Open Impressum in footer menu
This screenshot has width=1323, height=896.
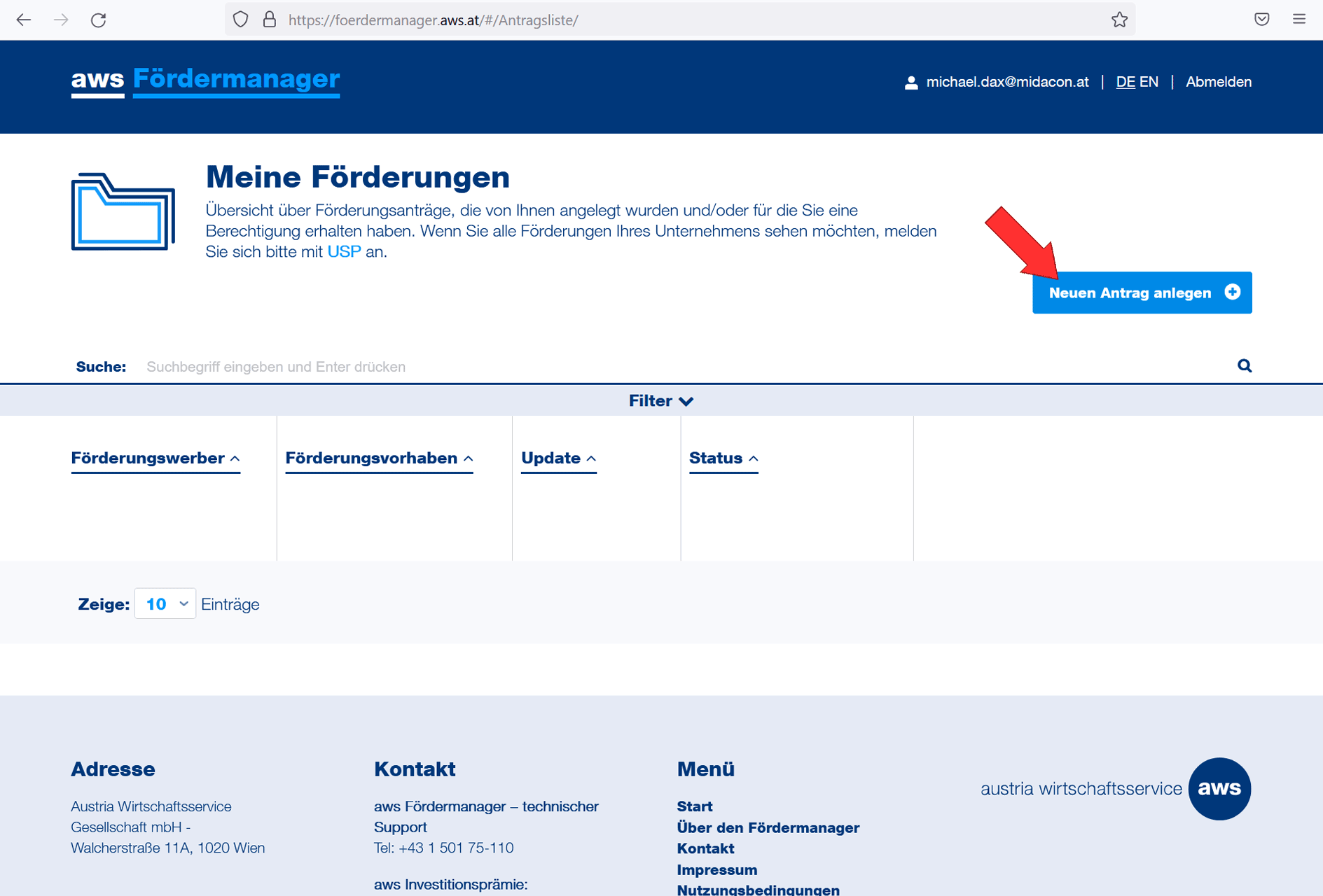point(716,869)
